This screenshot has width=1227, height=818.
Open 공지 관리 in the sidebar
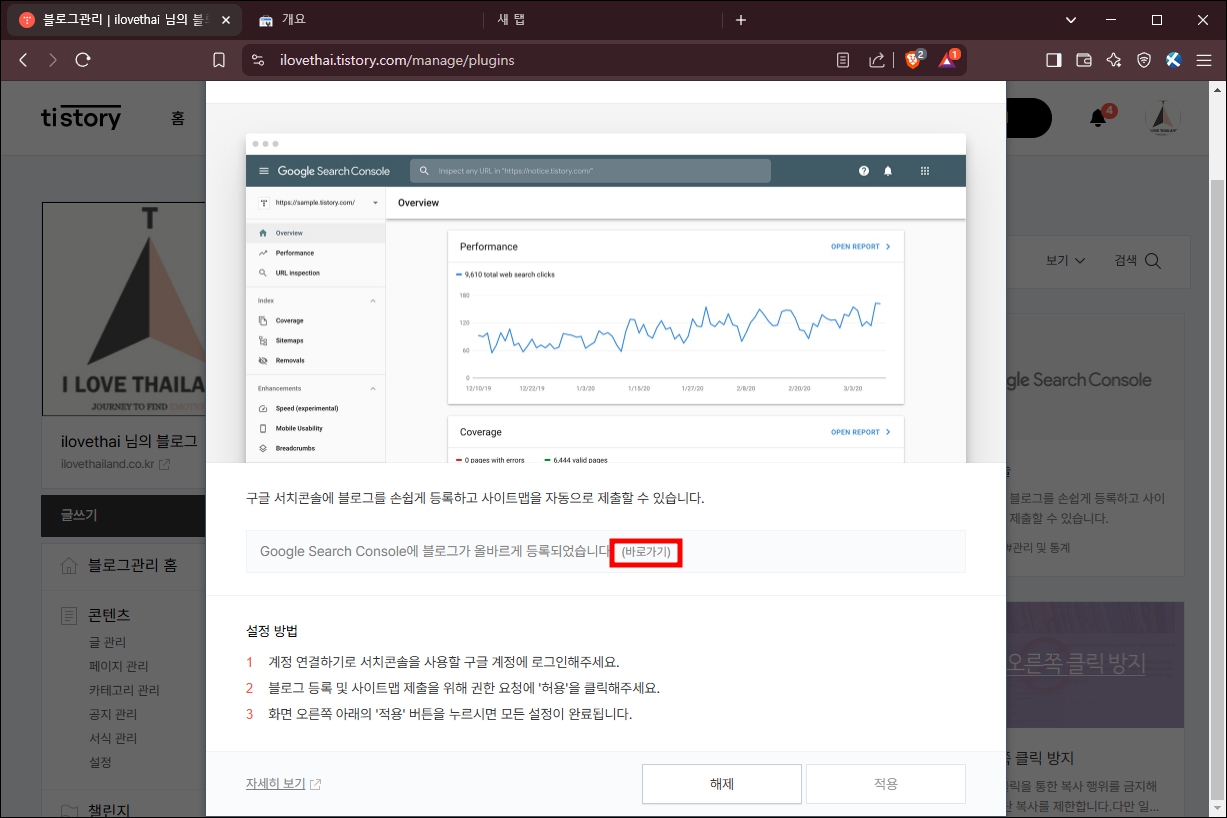[x=113, y=714]
